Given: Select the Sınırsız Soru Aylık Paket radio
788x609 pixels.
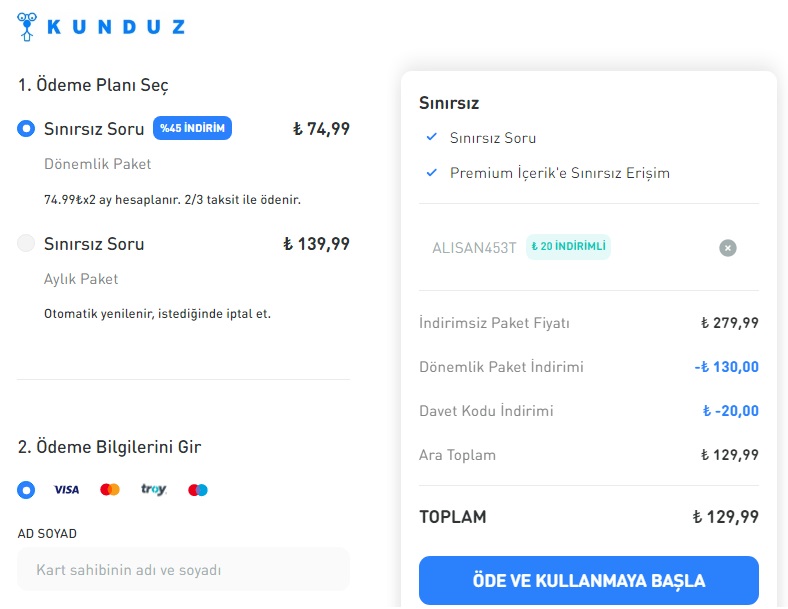Looking at the screenshot, I should pos(26,243).
